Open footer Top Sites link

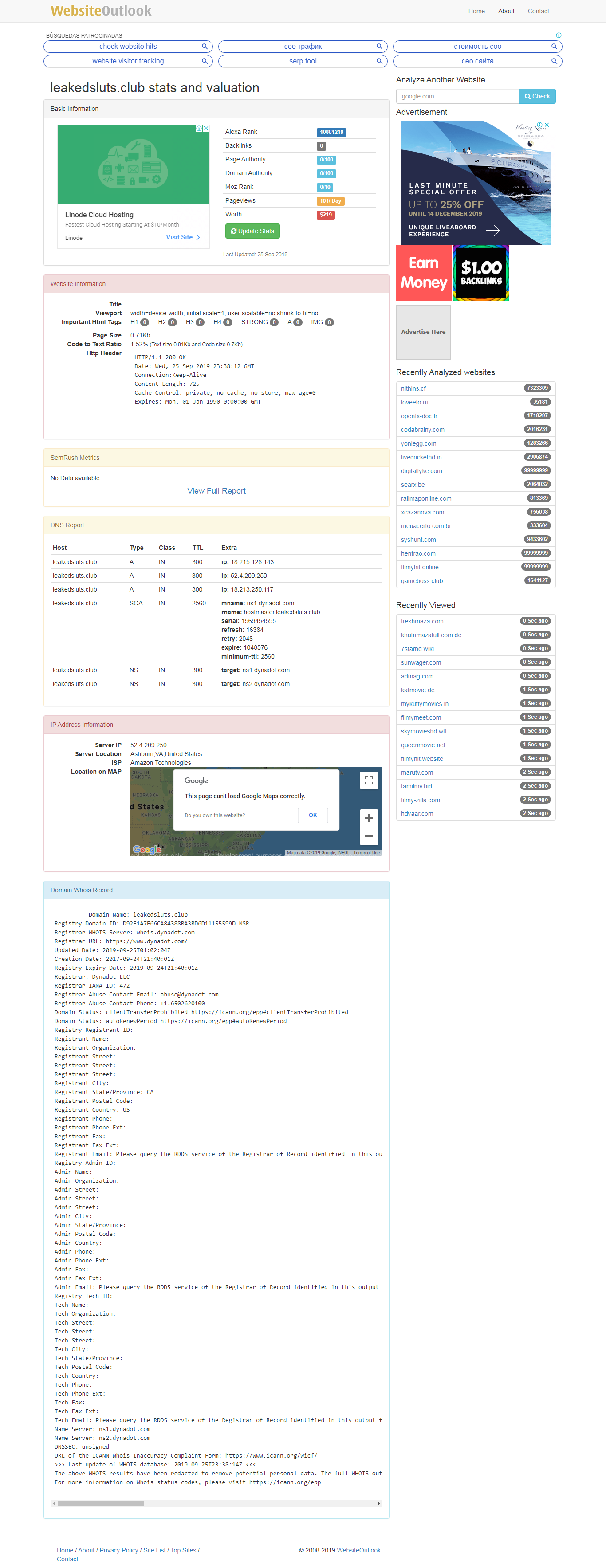(x=183, y=1550)
